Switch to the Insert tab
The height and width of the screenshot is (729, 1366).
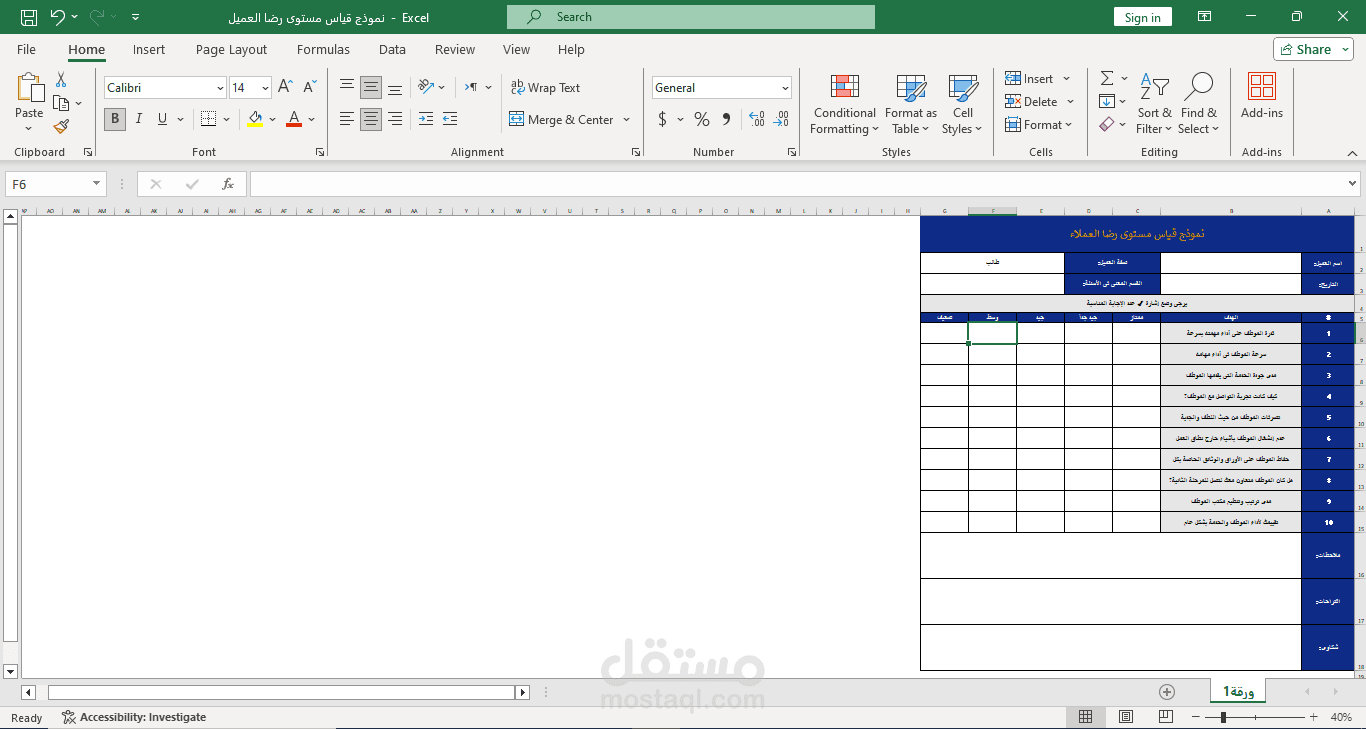(x=149, y=49)
